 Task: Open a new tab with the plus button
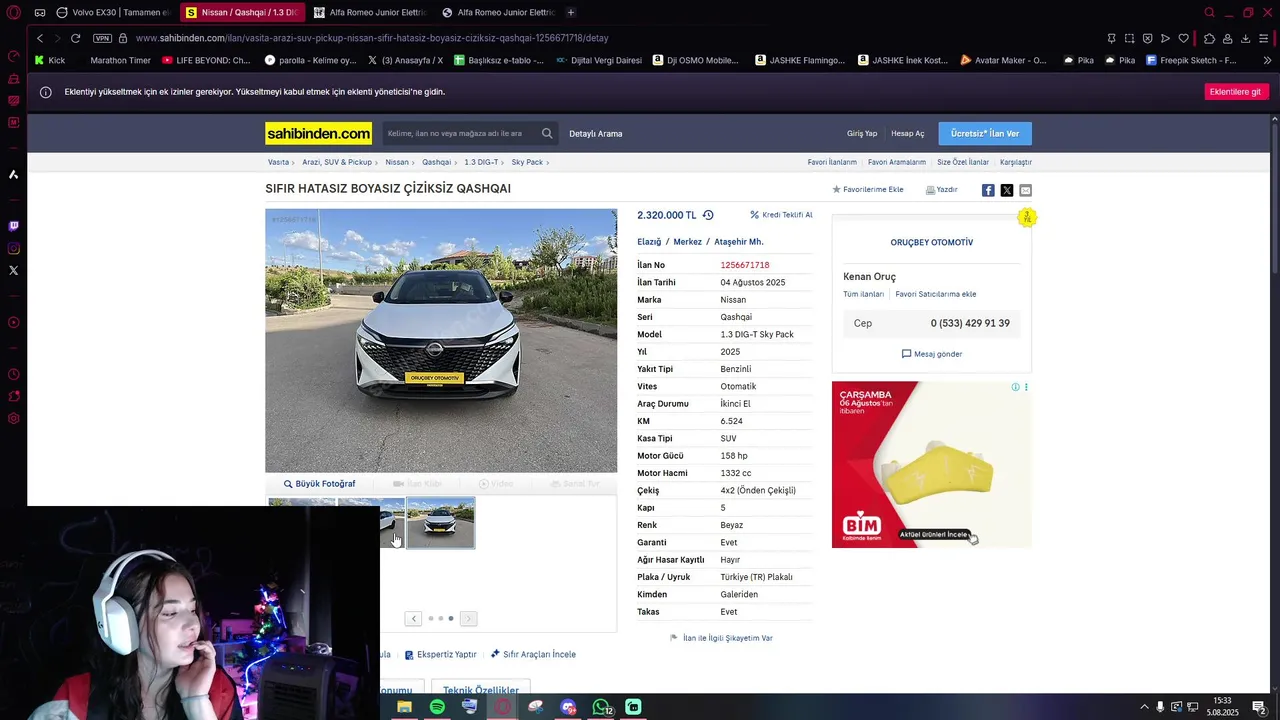pyautogui.click(x=571, y=12)
